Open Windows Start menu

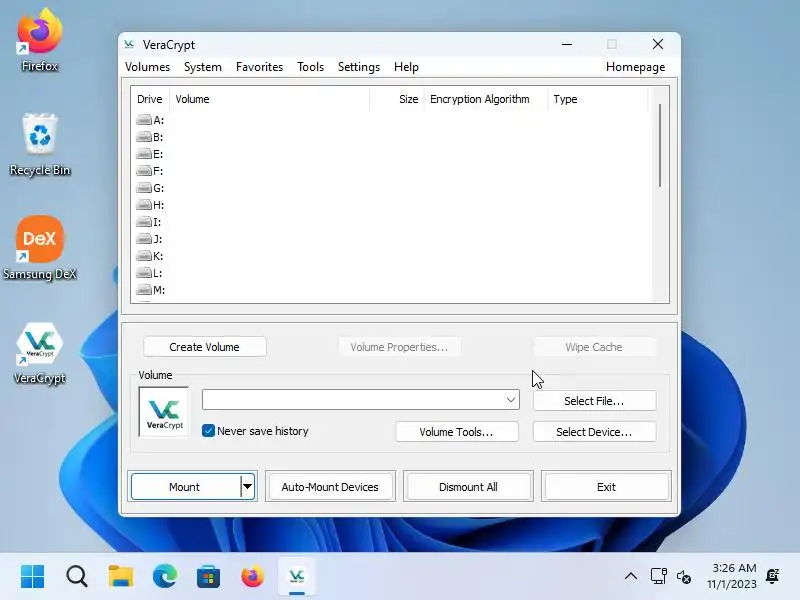[33, 577]
